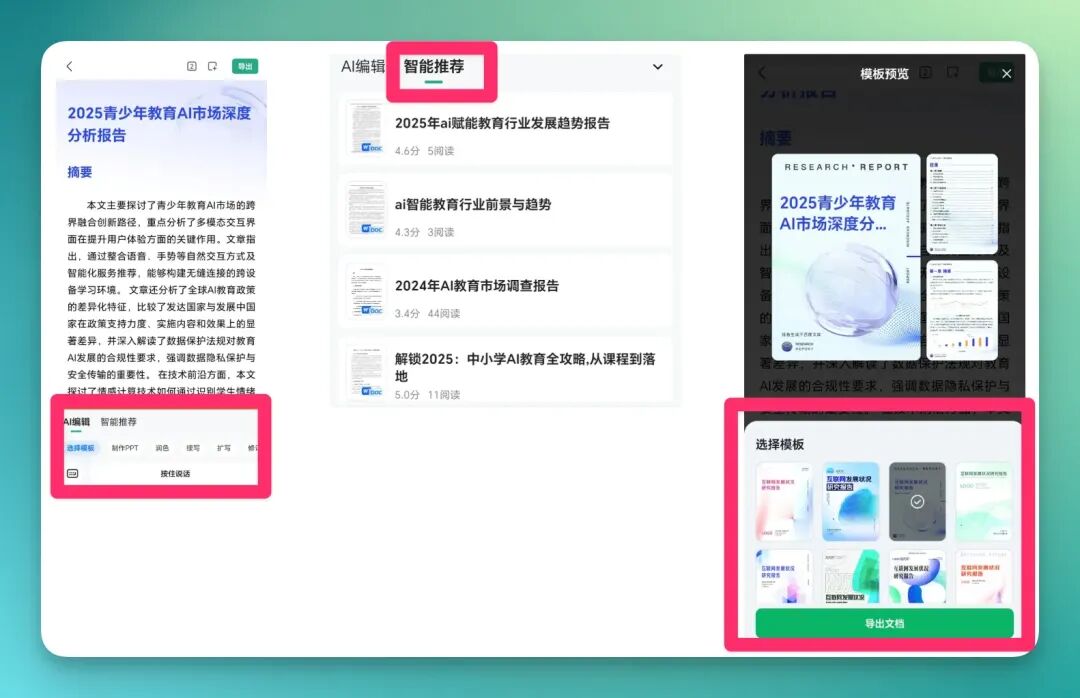1080x698 pixels.
Task: Switch to keyboard input icon beside 按住说话
Action: click(x=72, y=473)
